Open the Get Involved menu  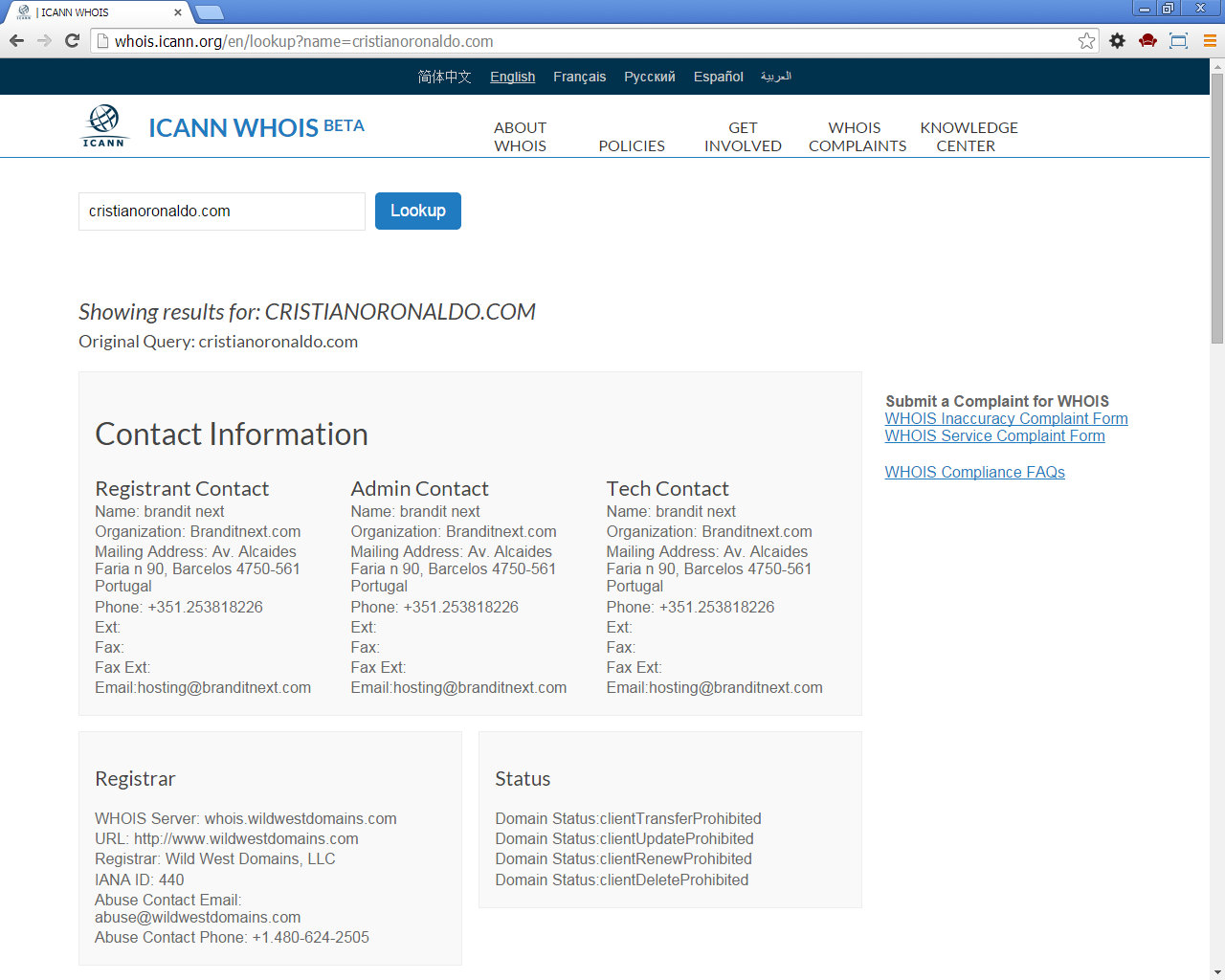tap(743, 137)
